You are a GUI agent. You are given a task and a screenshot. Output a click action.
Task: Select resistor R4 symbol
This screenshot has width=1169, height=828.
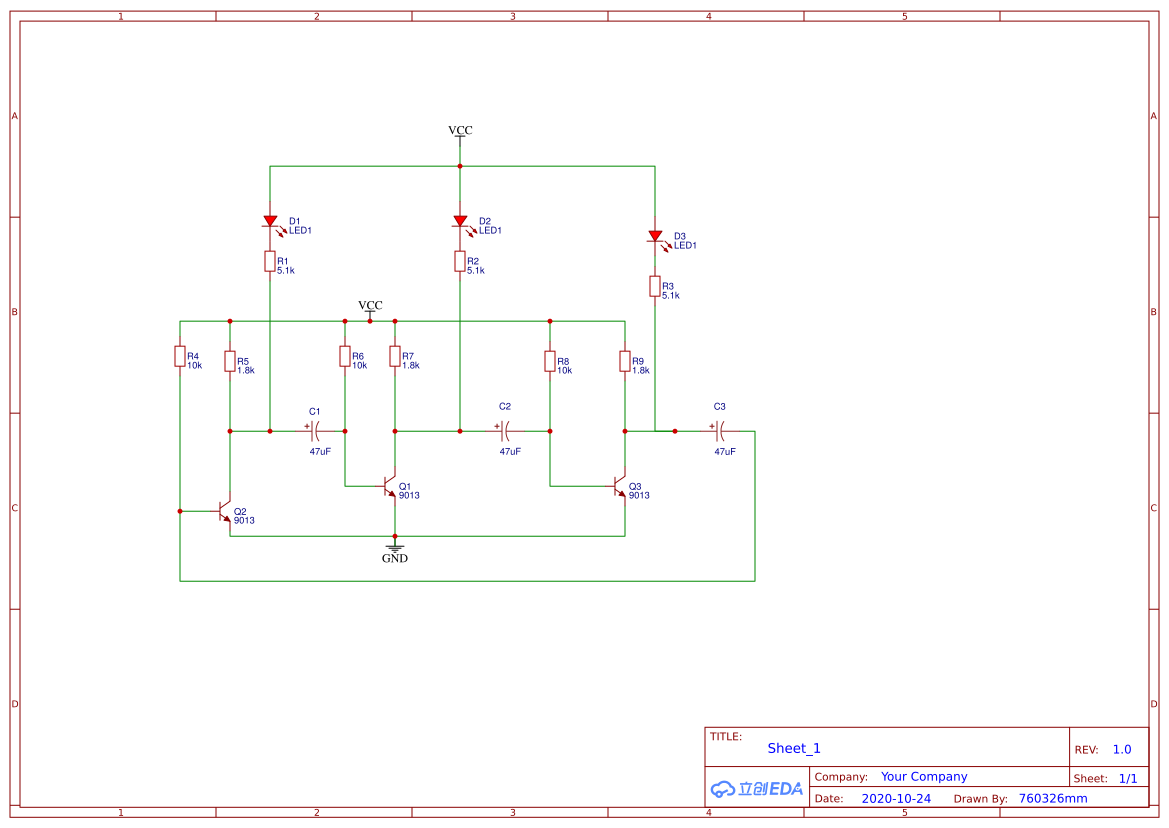coord(180,356)
